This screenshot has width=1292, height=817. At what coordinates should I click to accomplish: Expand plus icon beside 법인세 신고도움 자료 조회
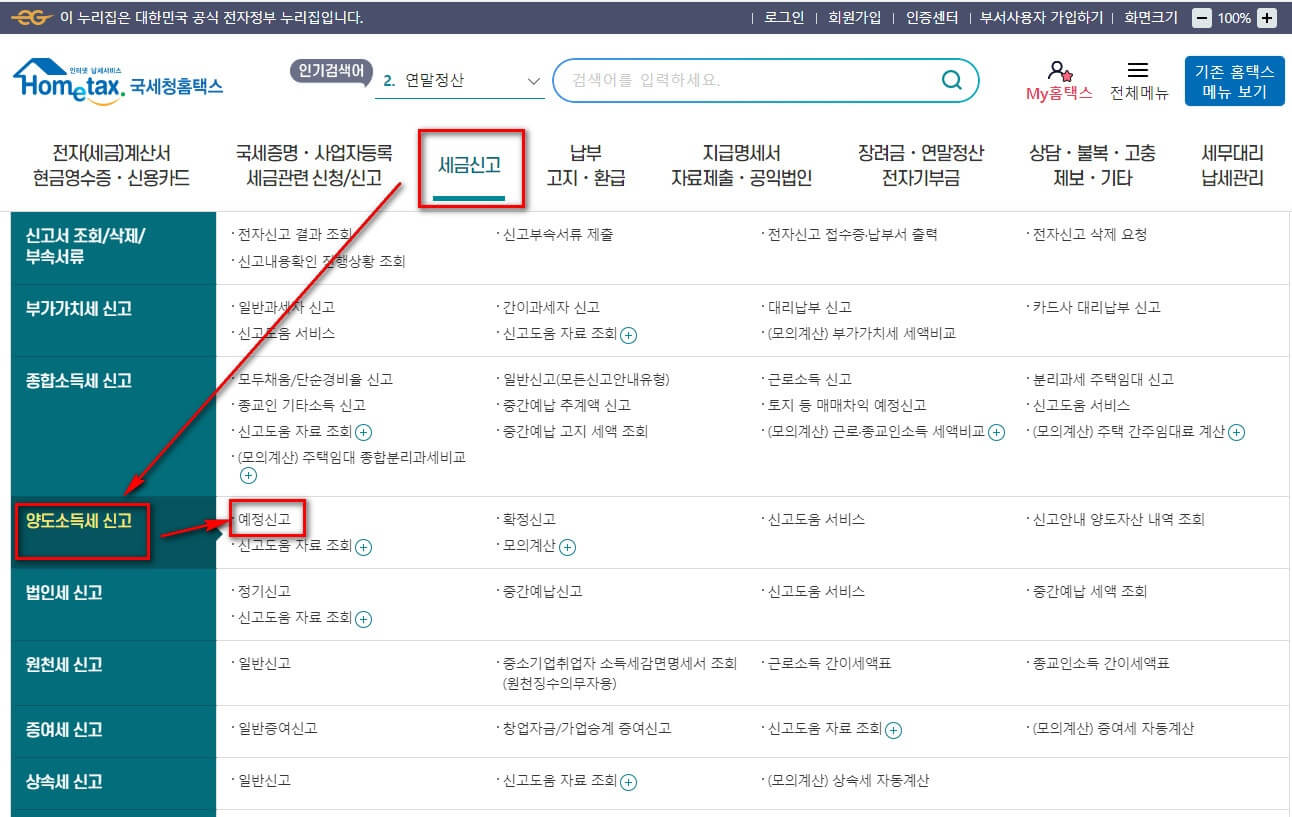click(x=364, y=619)
